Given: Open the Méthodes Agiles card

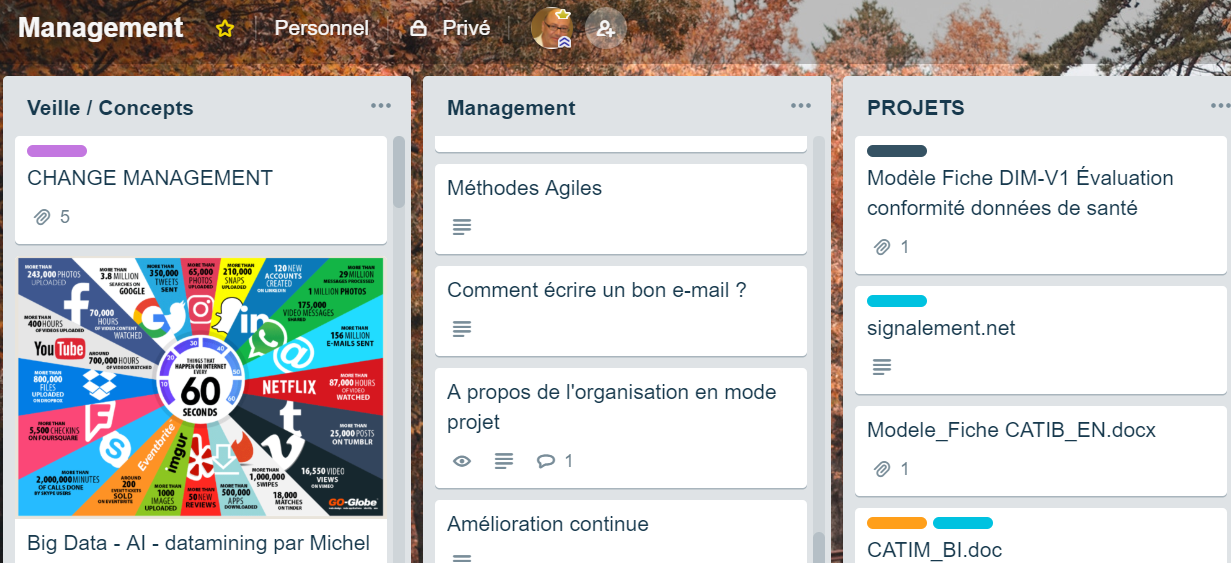Looking at the screenshot, I should pyautogui.click(x=621, y=208).
